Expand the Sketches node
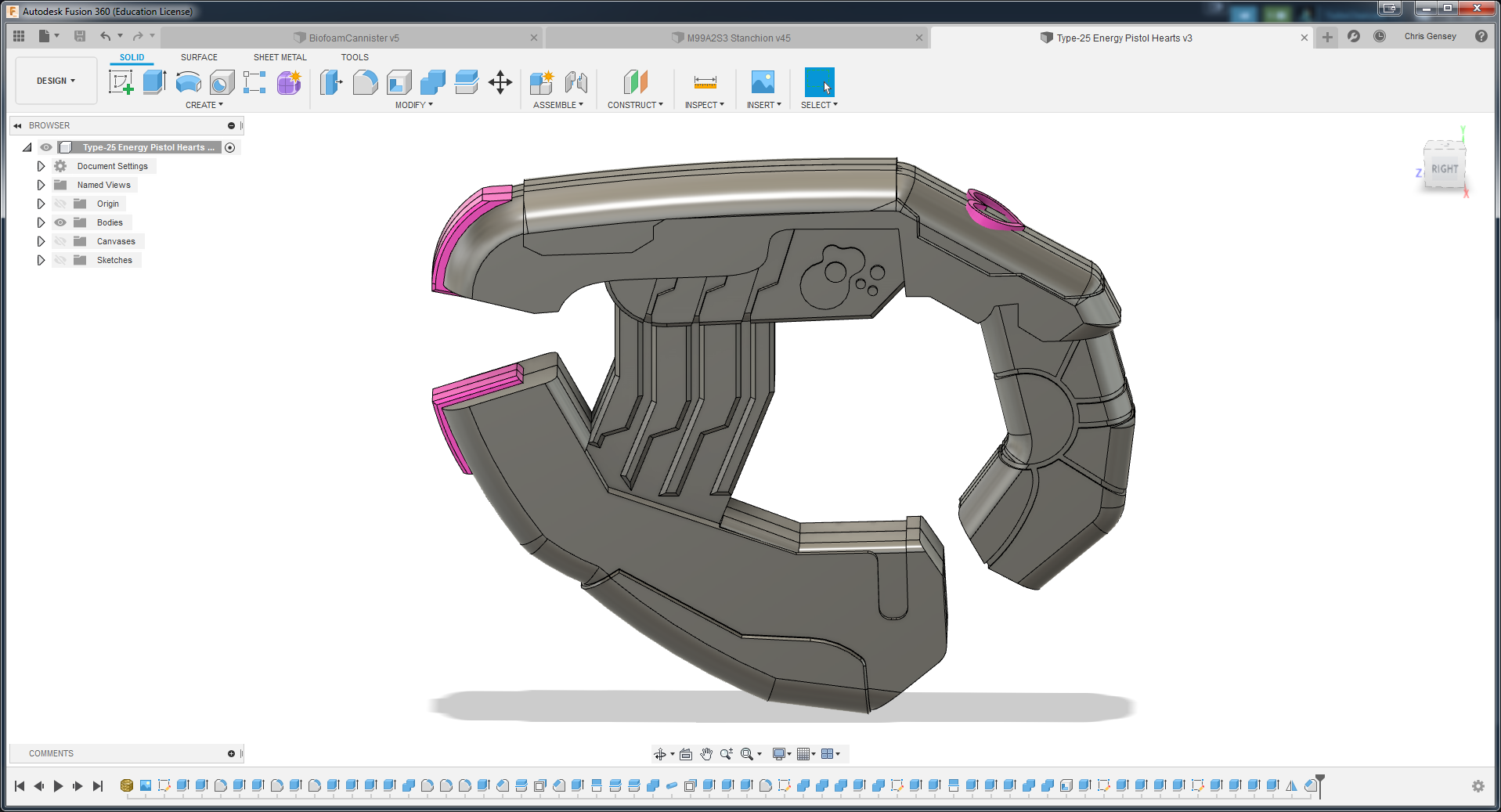 click(41, 260)
